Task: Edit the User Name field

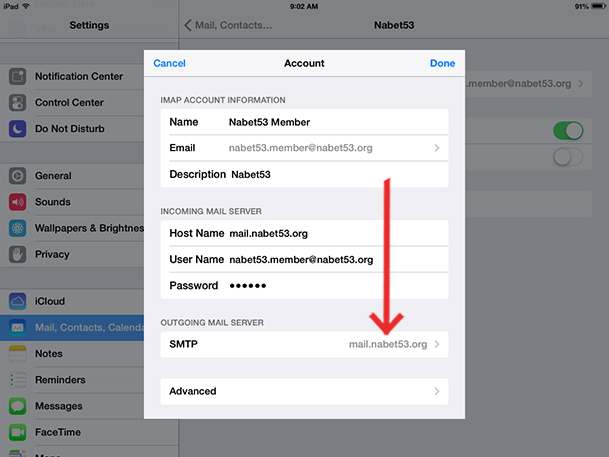Action: (304, 259)
